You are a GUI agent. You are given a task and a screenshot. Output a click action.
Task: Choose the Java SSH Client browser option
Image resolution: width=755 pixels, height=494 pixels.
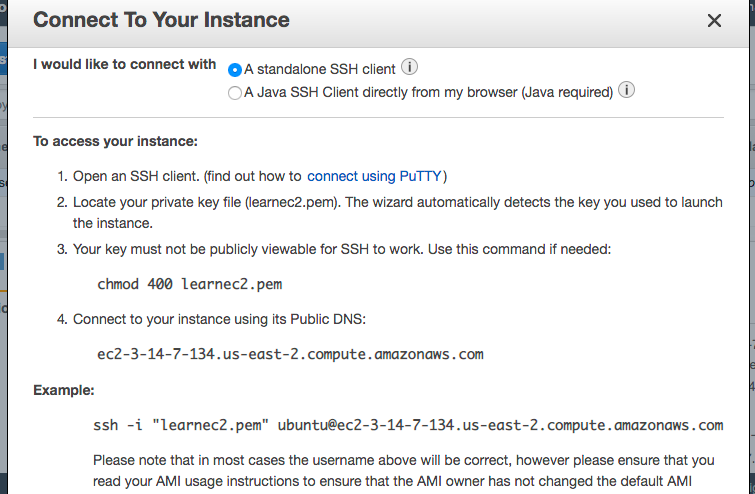click(x=235, y=93)
